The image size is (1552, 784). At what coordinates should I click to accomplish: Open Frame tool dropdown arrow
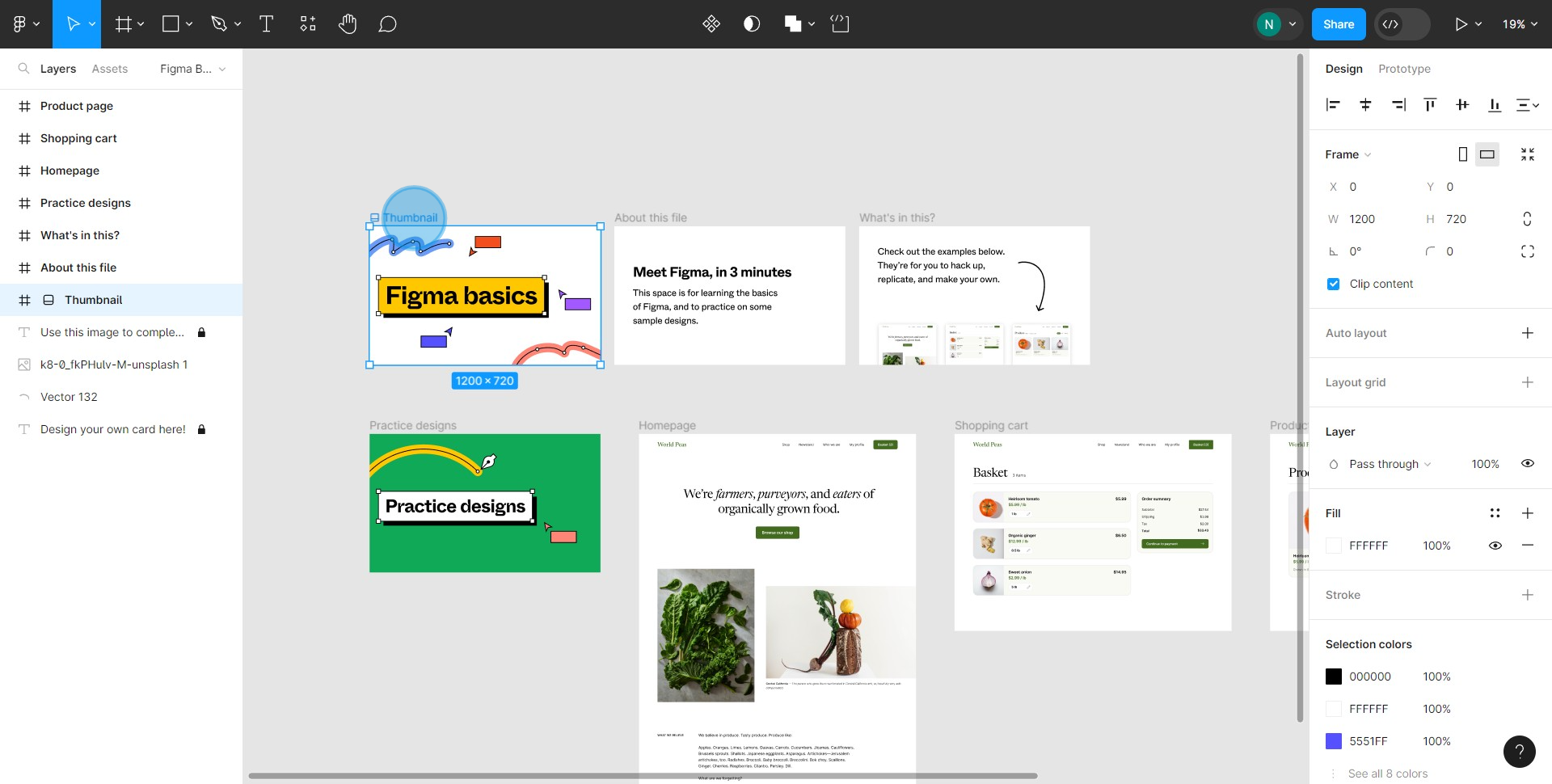pyautogui.click(x=141, y=24)
